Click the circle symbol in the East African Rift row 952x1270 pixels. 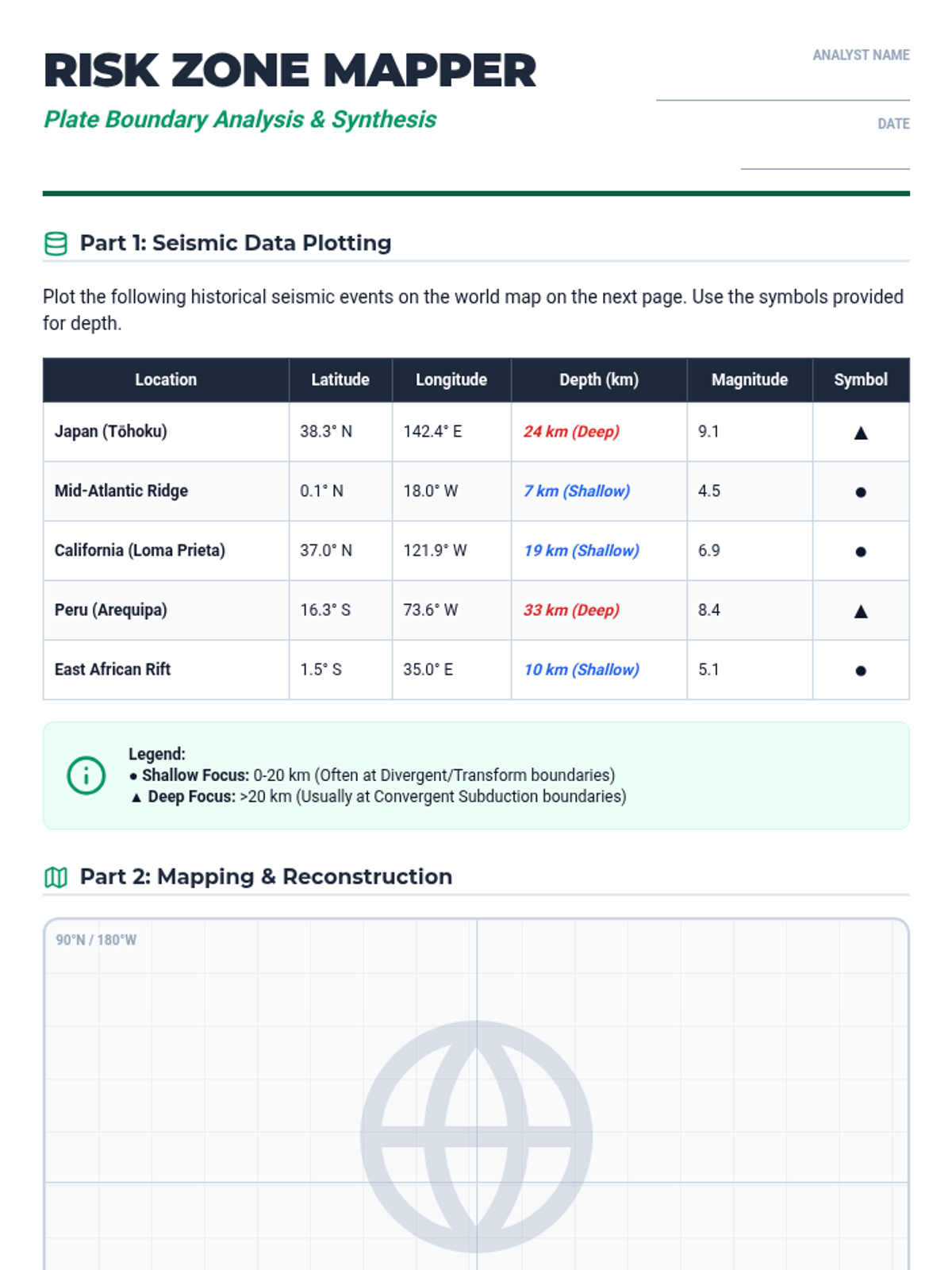tap(861, 671)
